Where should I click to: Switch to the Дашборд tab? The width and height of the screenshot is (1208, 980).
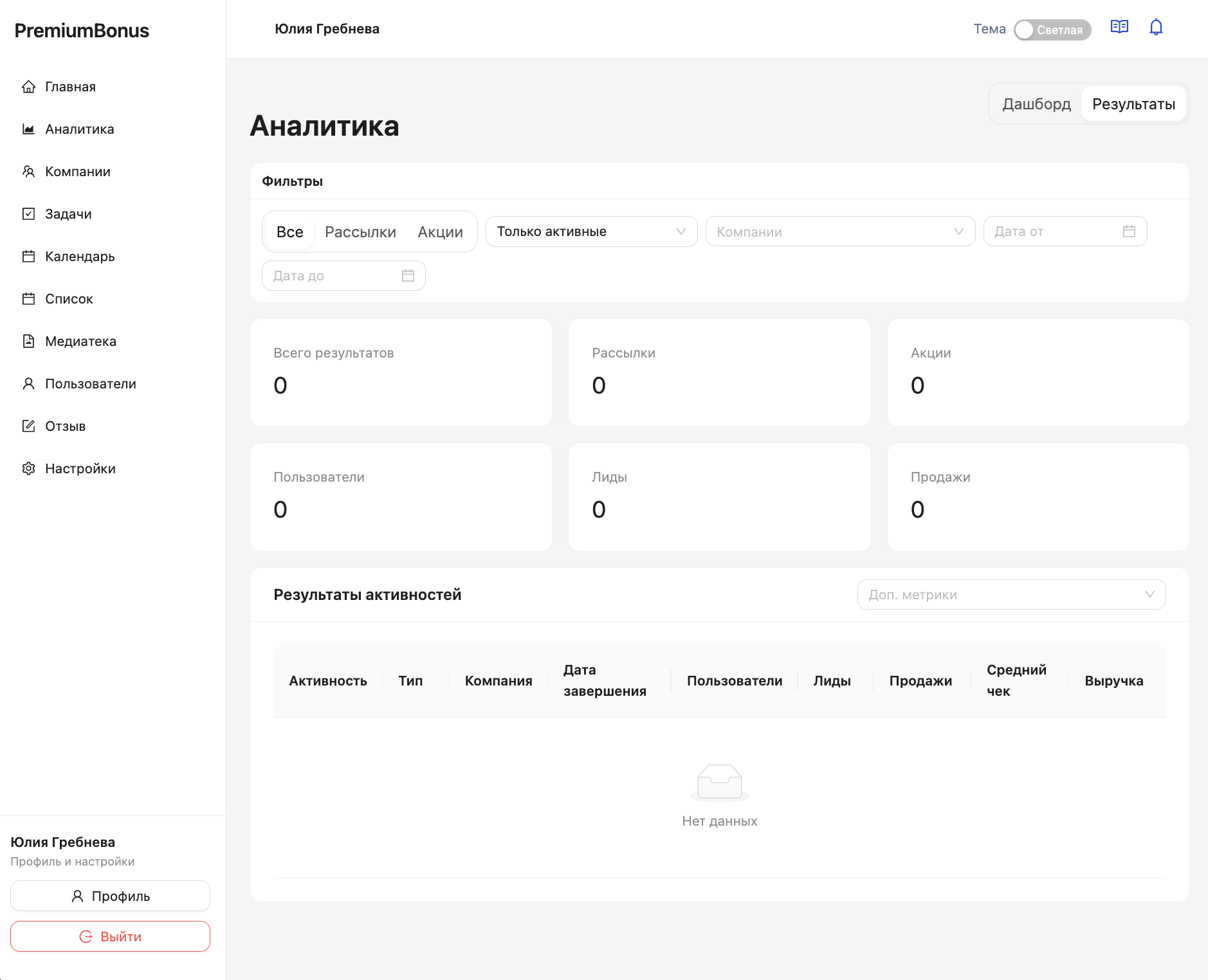(x=1036, y=104)
